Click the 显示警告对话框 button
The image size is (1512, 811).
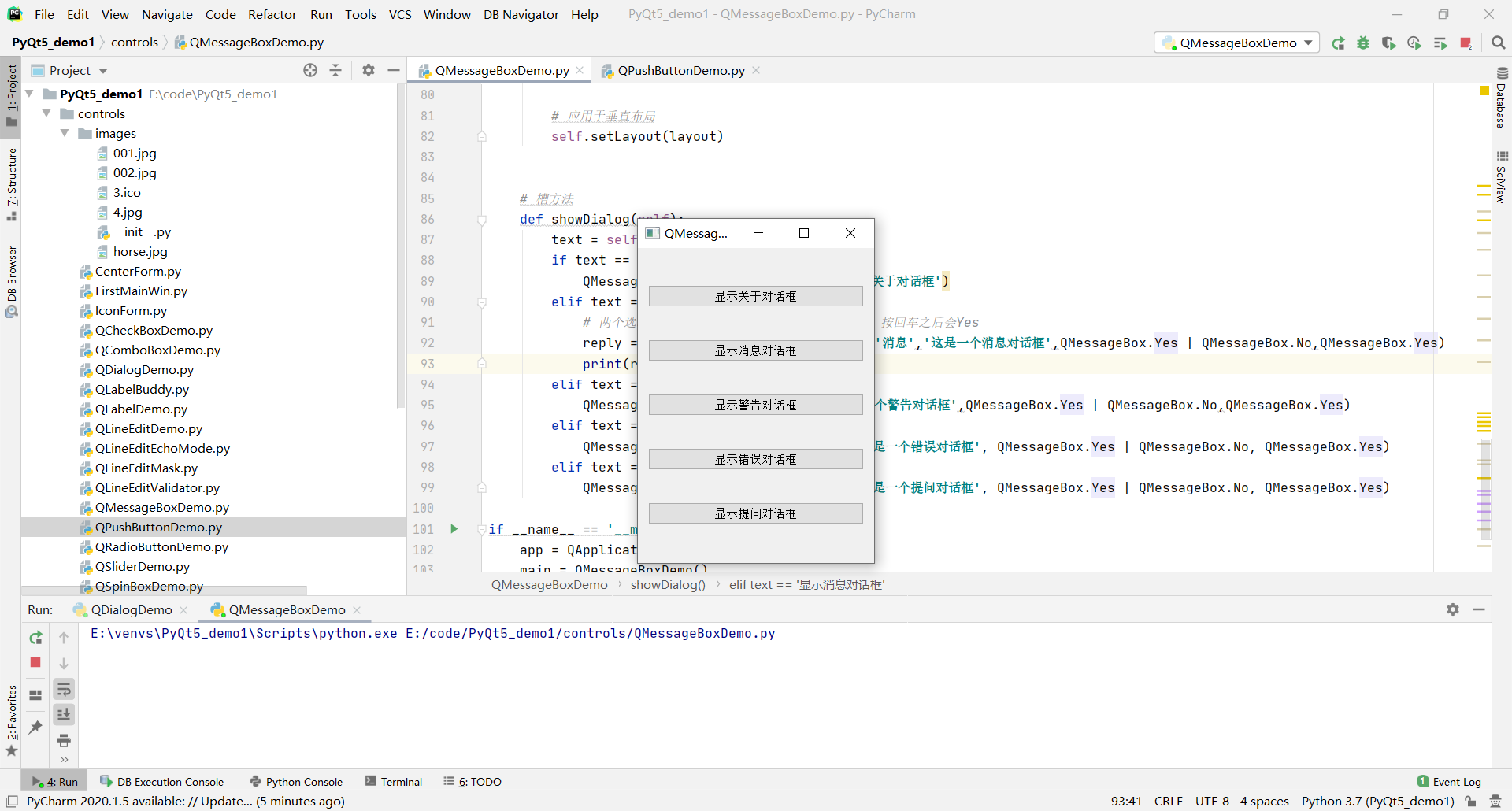(x=756, y=405)
